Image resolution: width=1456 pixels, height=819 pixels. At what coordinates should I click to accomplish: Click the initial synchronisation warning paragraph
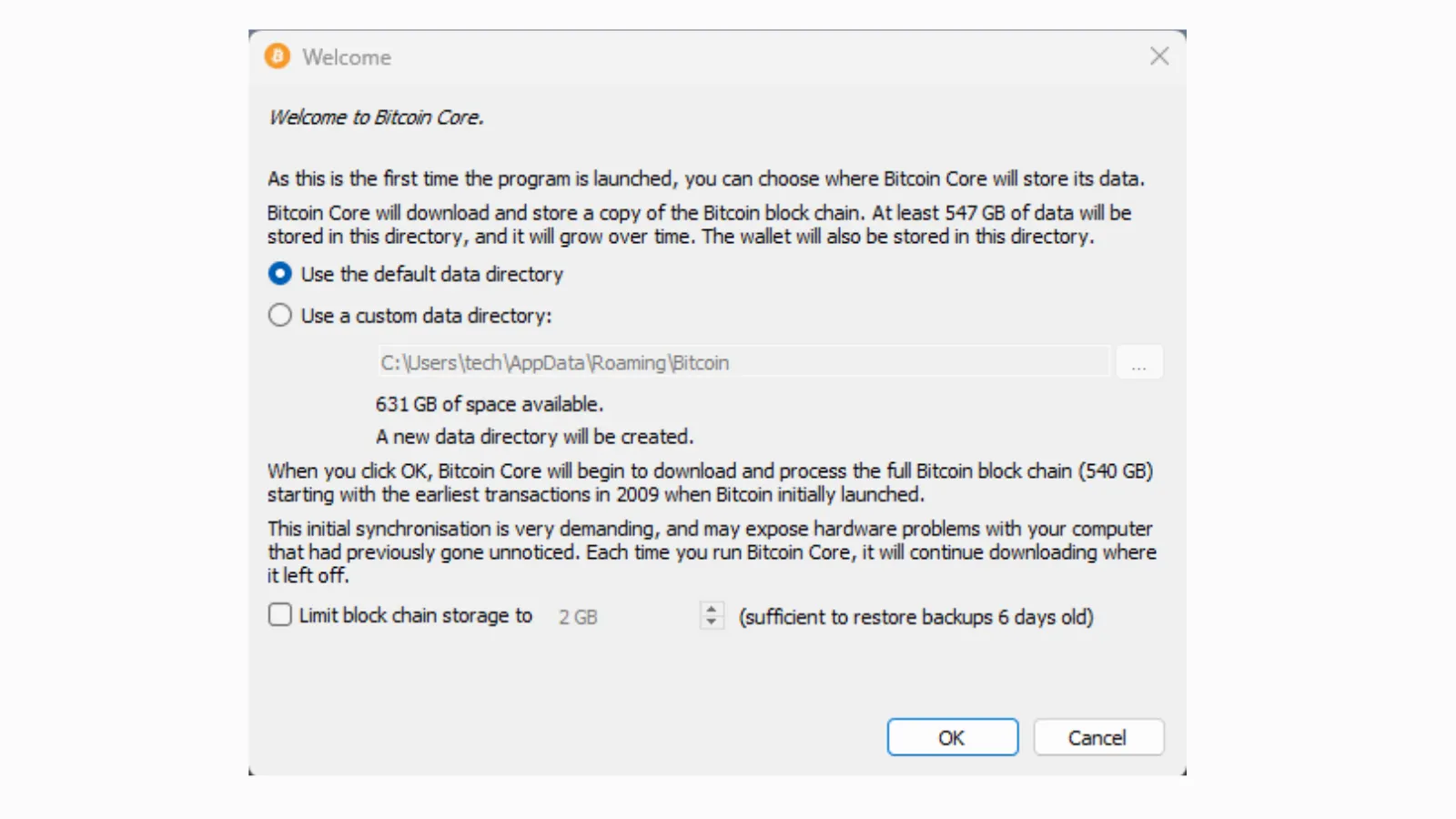point(711,551)
